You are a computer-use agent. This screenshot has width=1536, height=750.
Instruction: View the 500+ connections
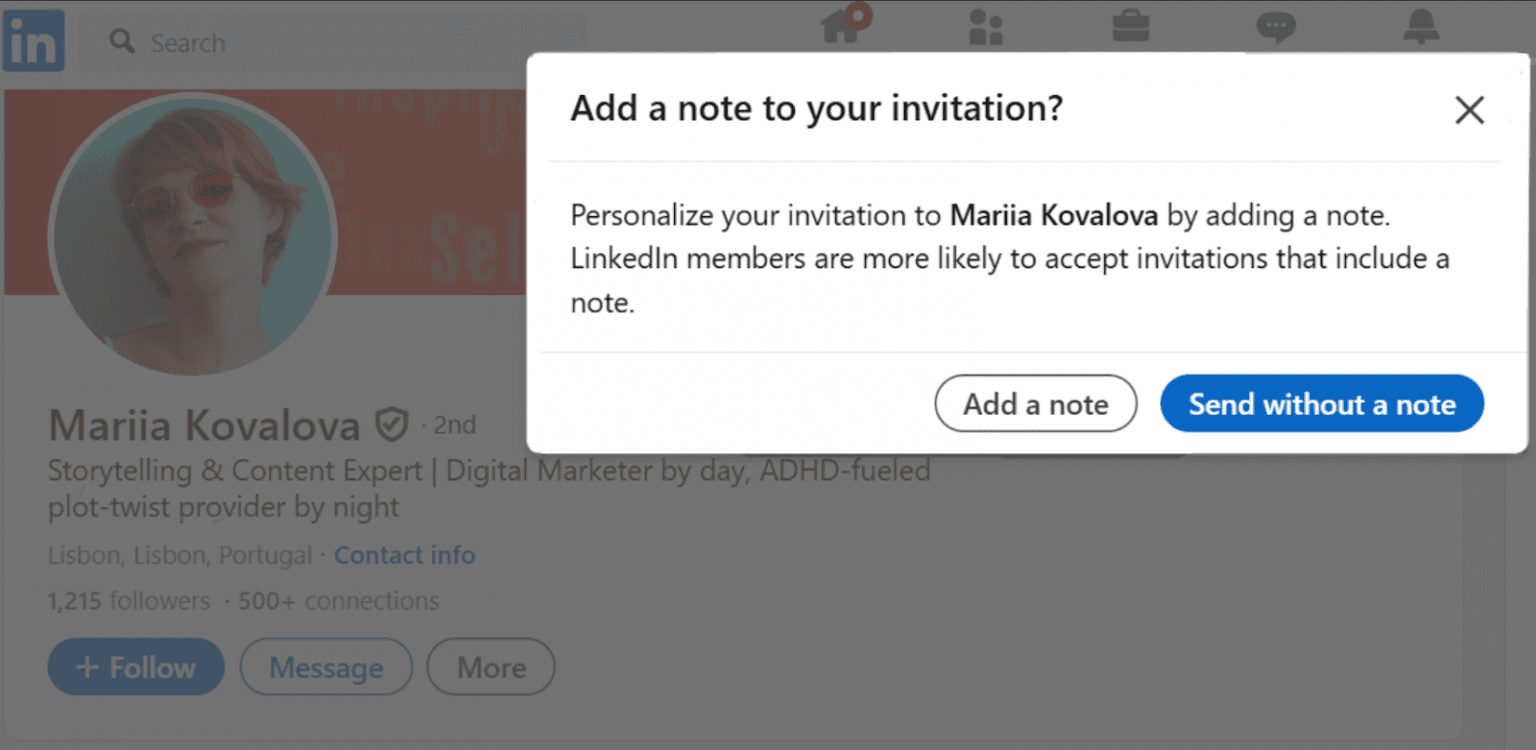(338, 601)
